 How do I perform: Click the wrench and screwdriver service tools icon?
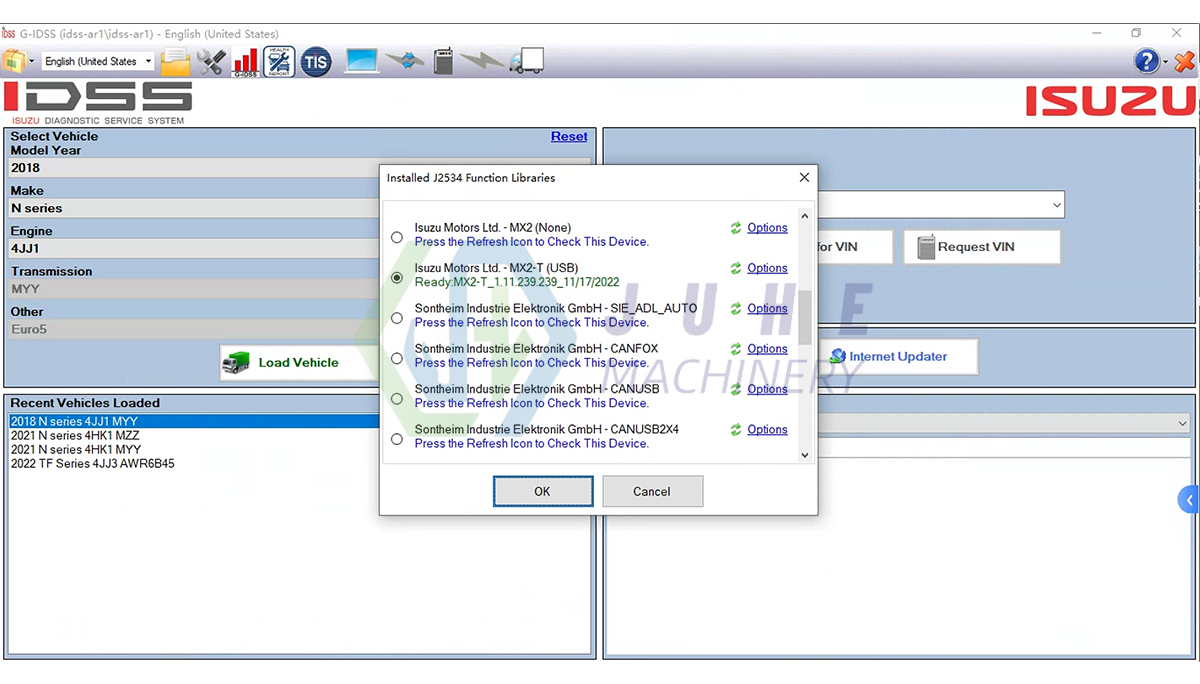[211, 61]
